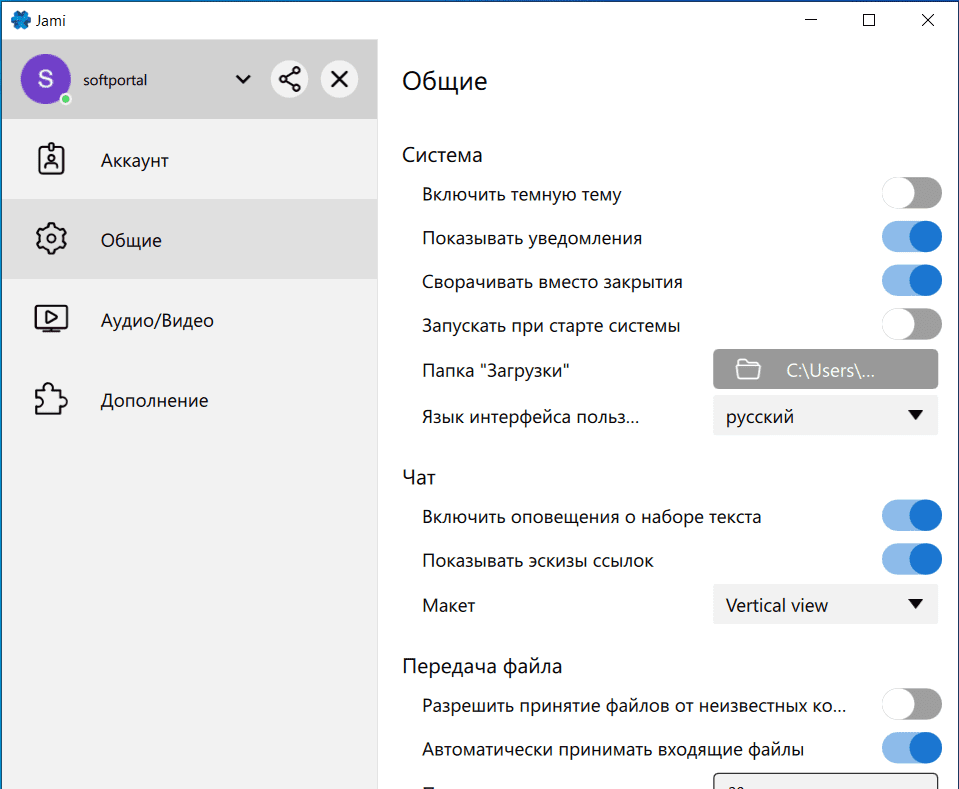
Task: Click the purple softportal avatar
Action: pyautogui.click(x=45, y=79)
